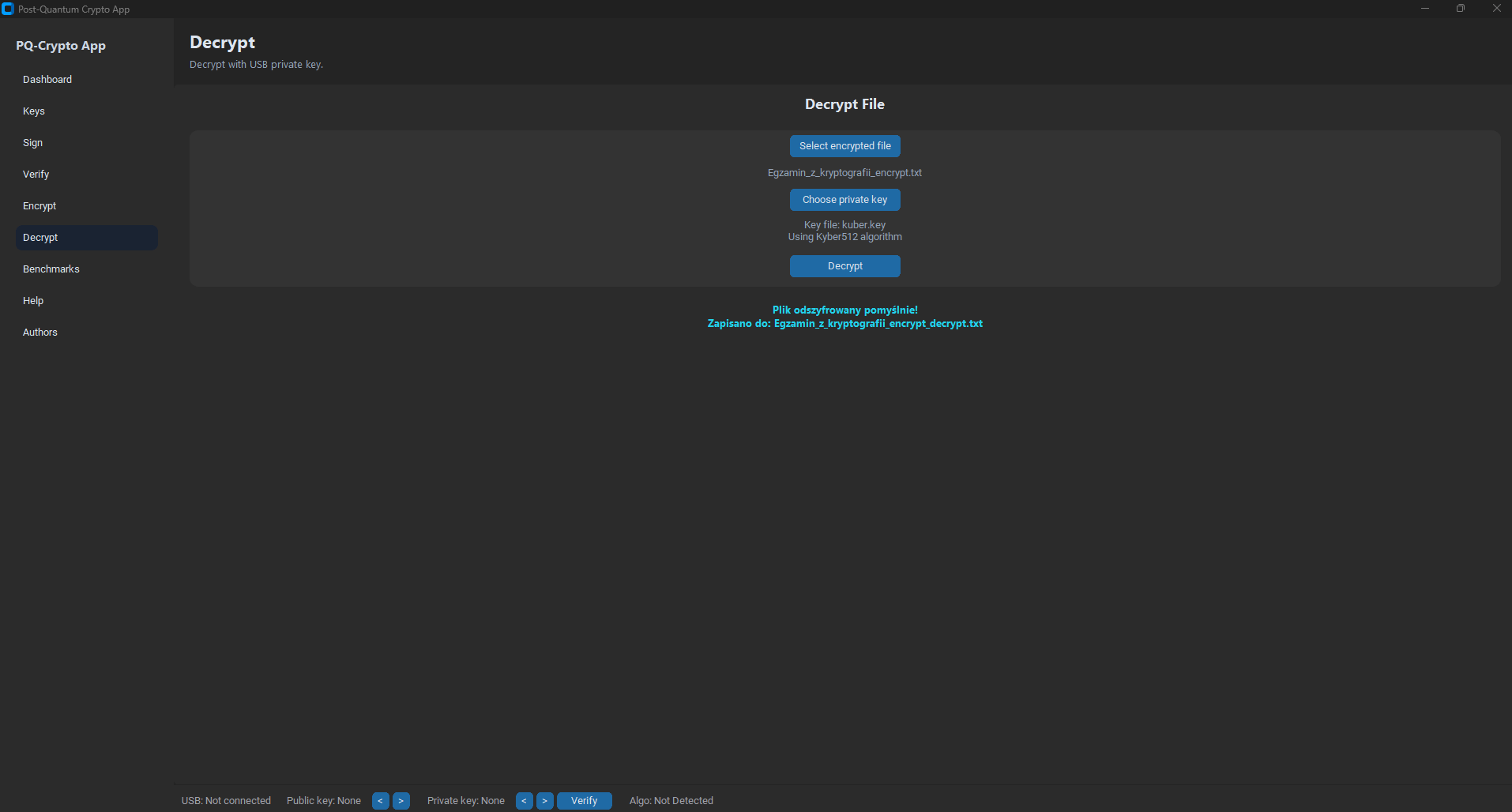Image resolution: width=1512 pixels, height=812 pixels.
Task: Click the next private key arrow
Action: [x=545, y=800]
